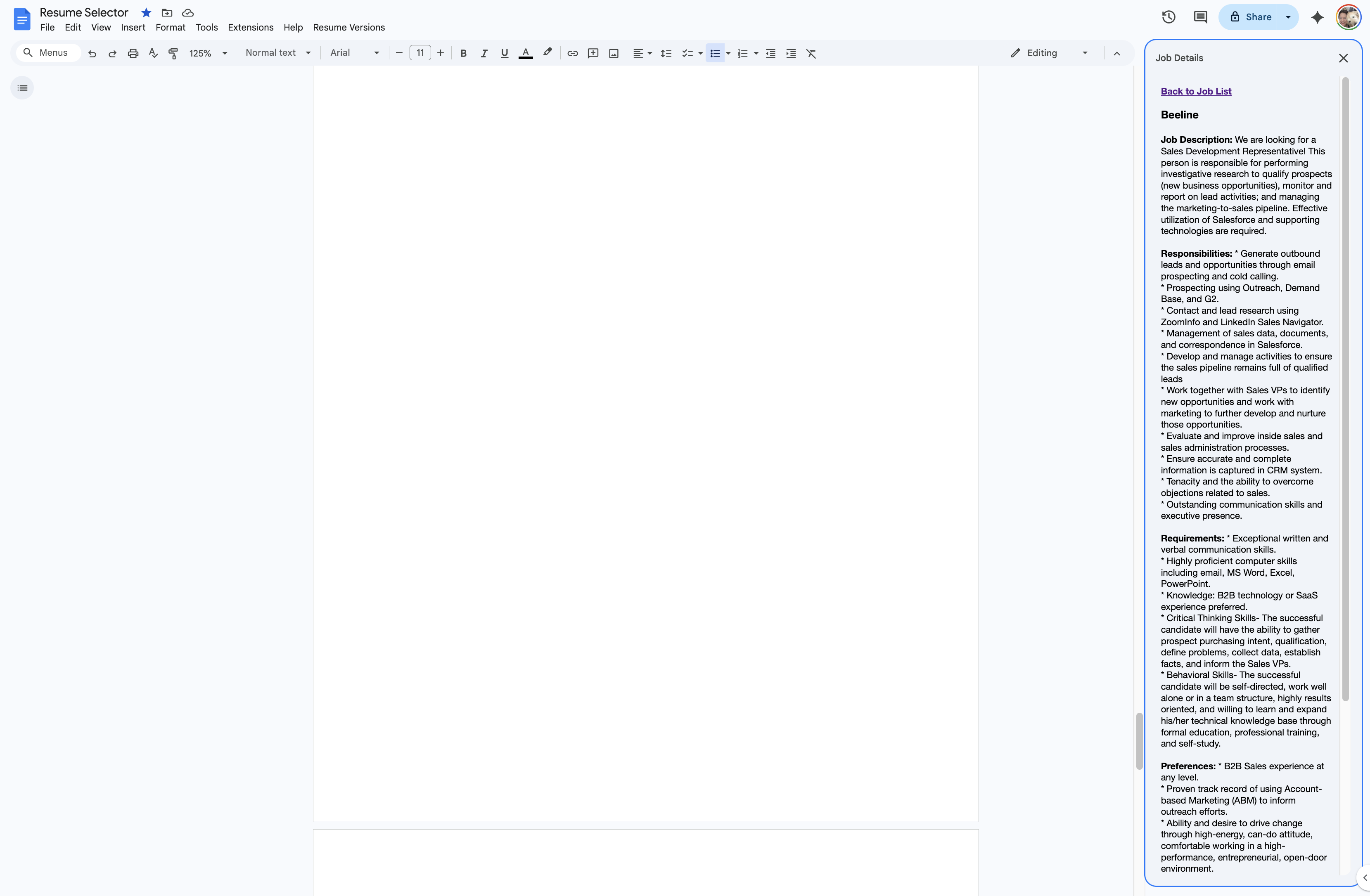Select the Paint format tool
This screenshot has width=1370, height=896.
tap(173, 54)
